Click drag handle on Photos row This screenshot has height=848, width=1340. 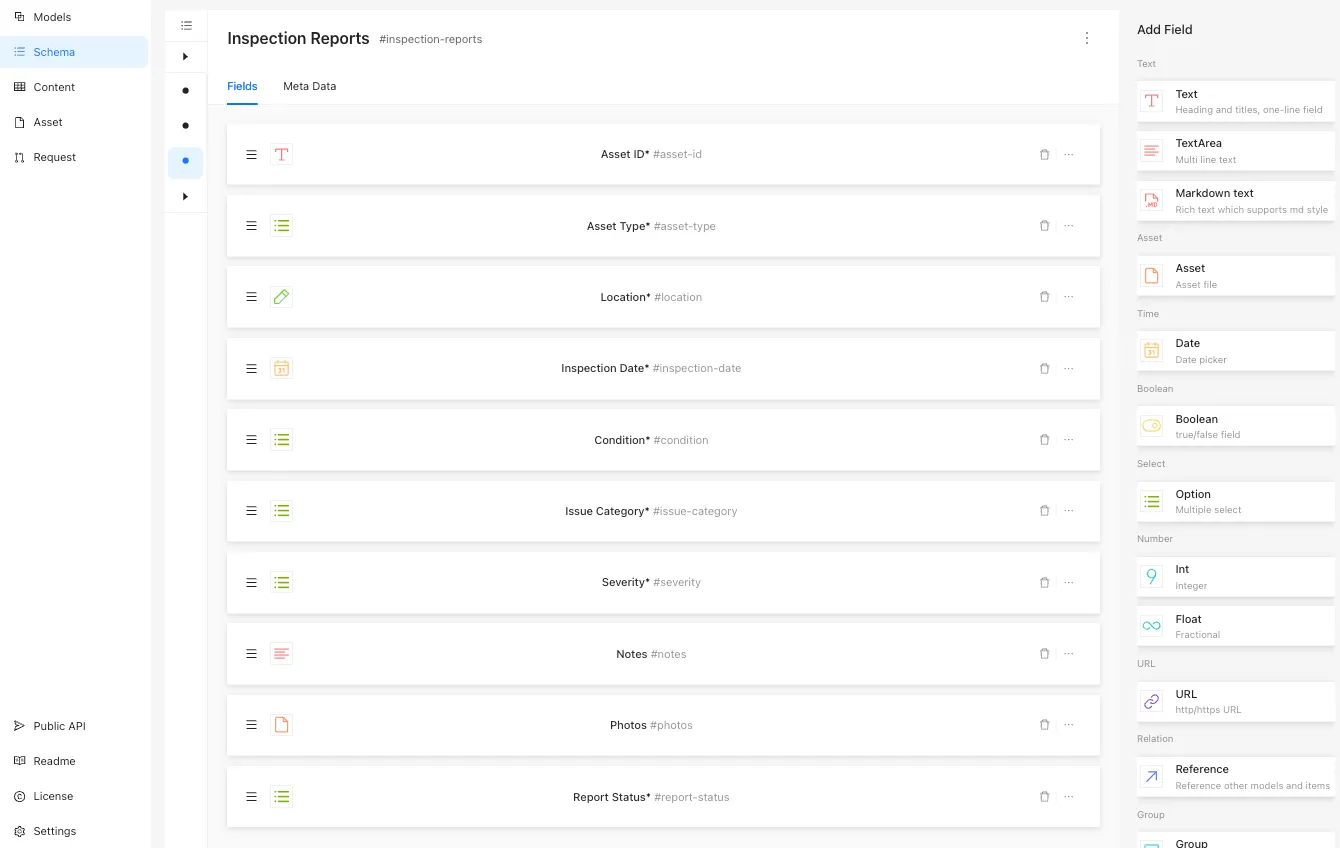click(x=252, y=725)
